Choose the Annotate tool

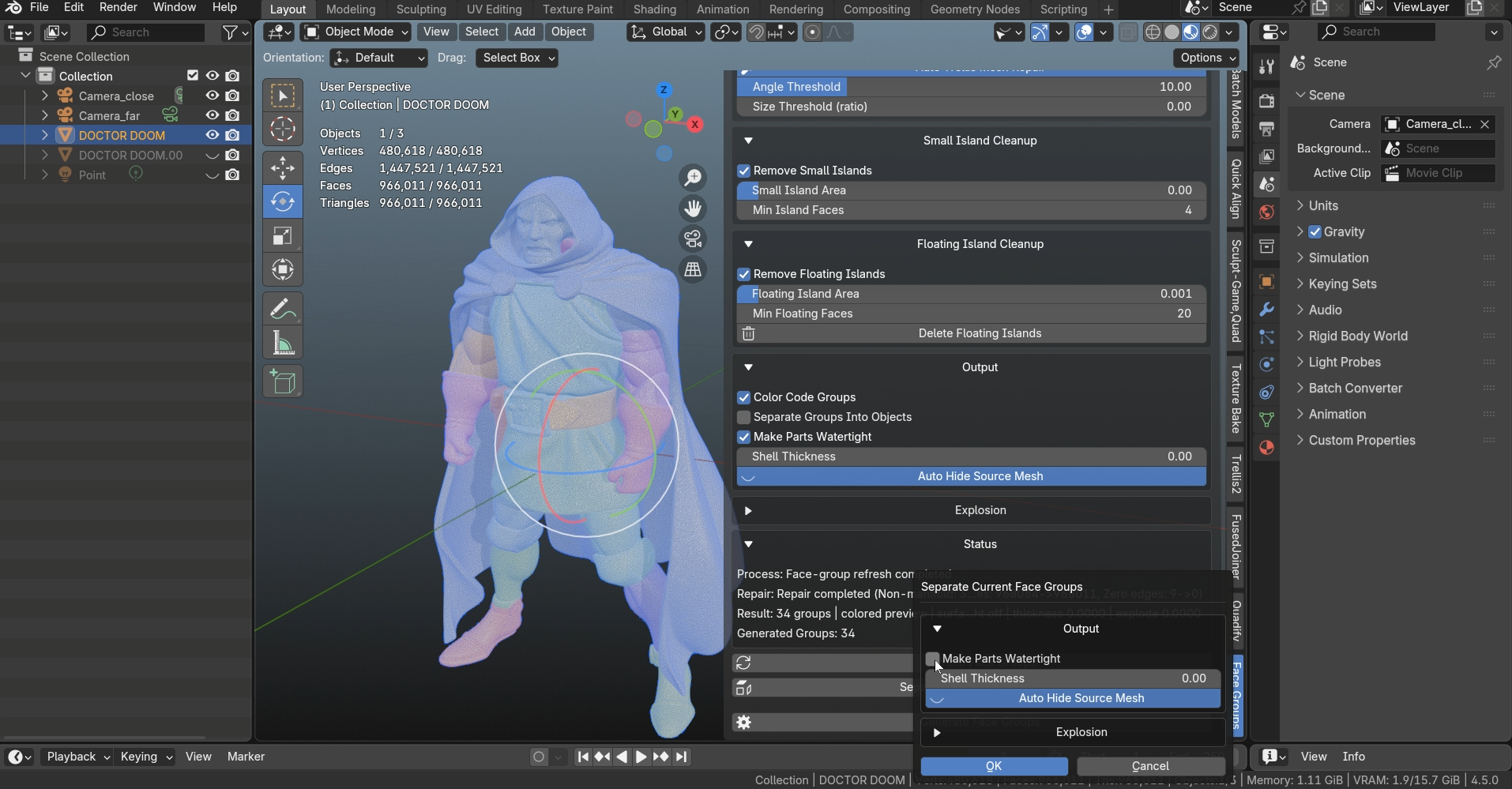tap(283, 309)
